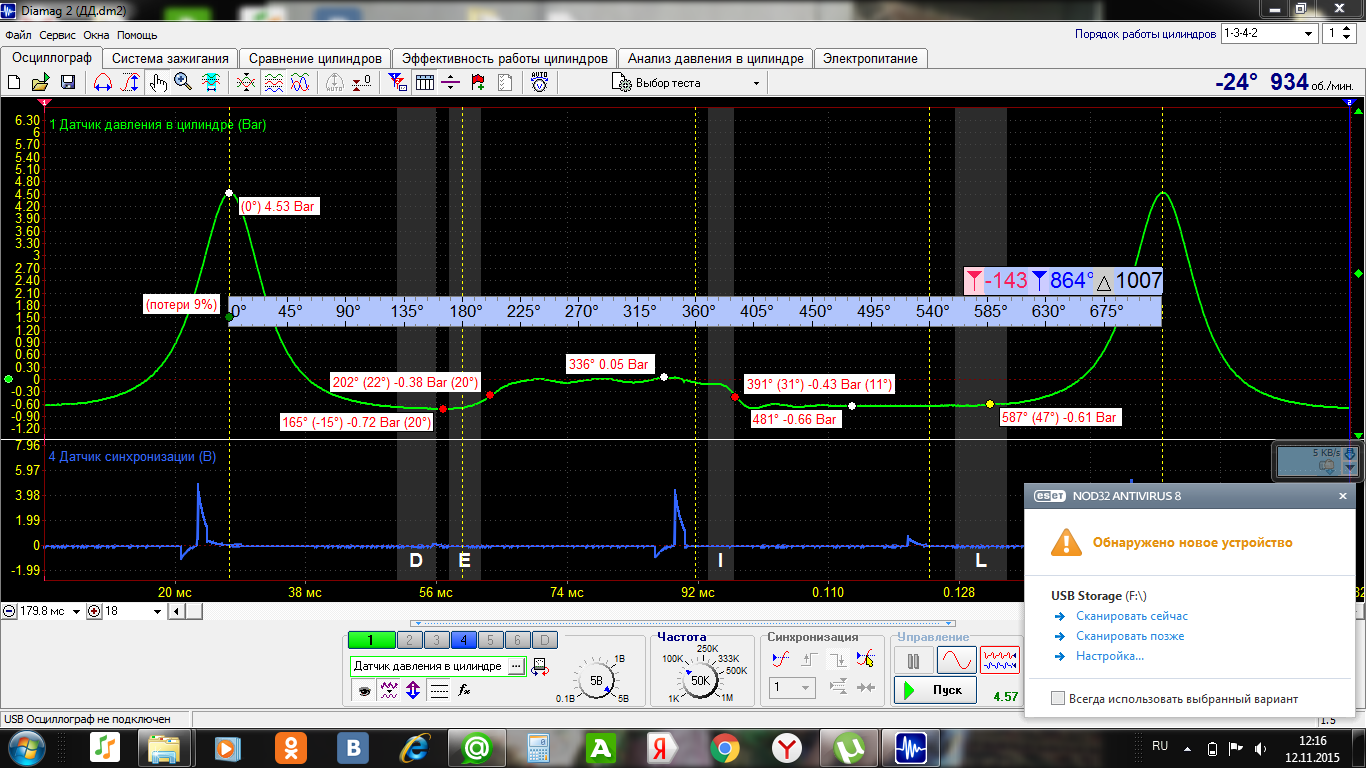
Task: Select channel 4 blue button
Action: tap(463, 640)
